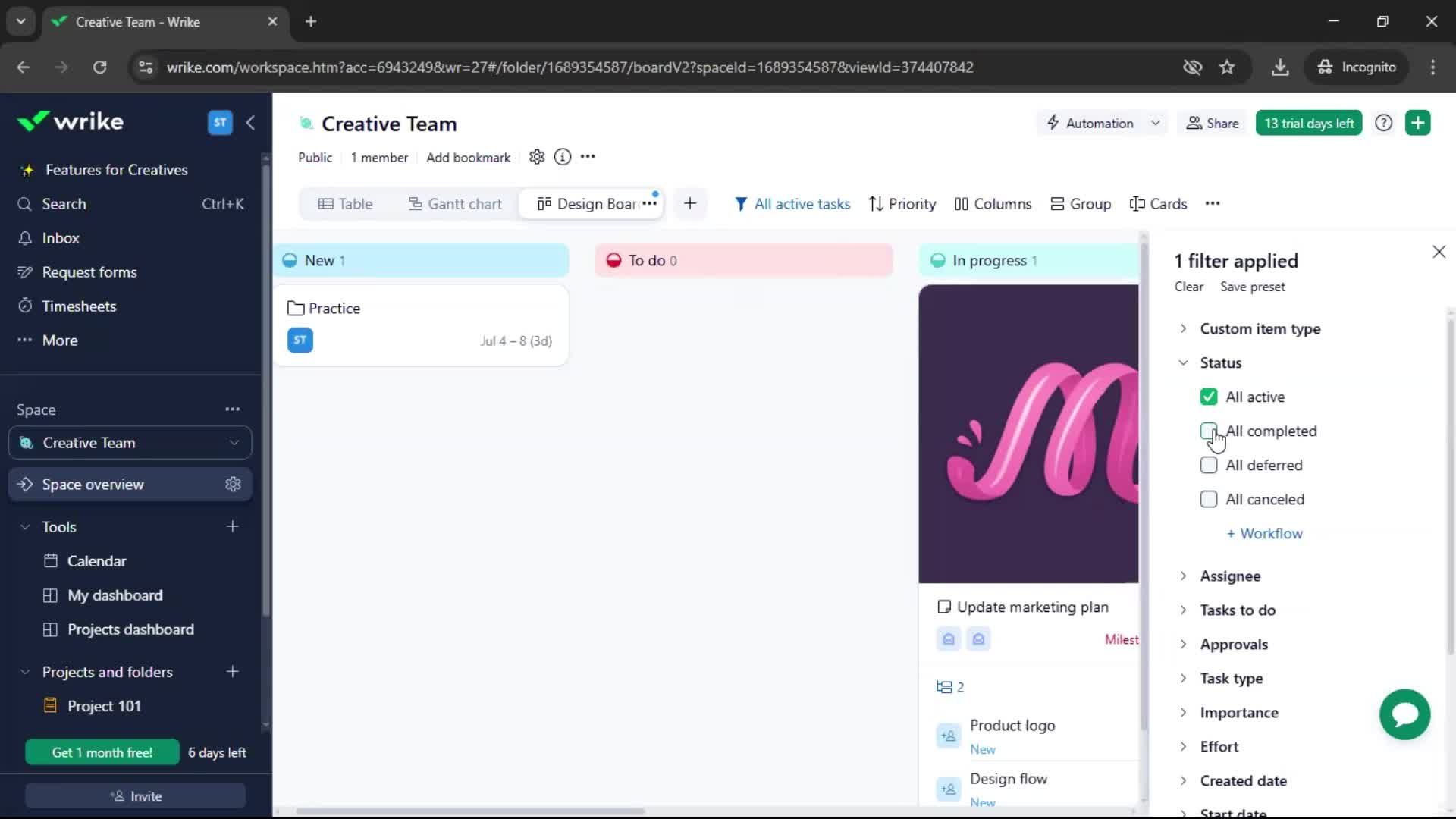Click the Share button

(x=1213, y=123)
